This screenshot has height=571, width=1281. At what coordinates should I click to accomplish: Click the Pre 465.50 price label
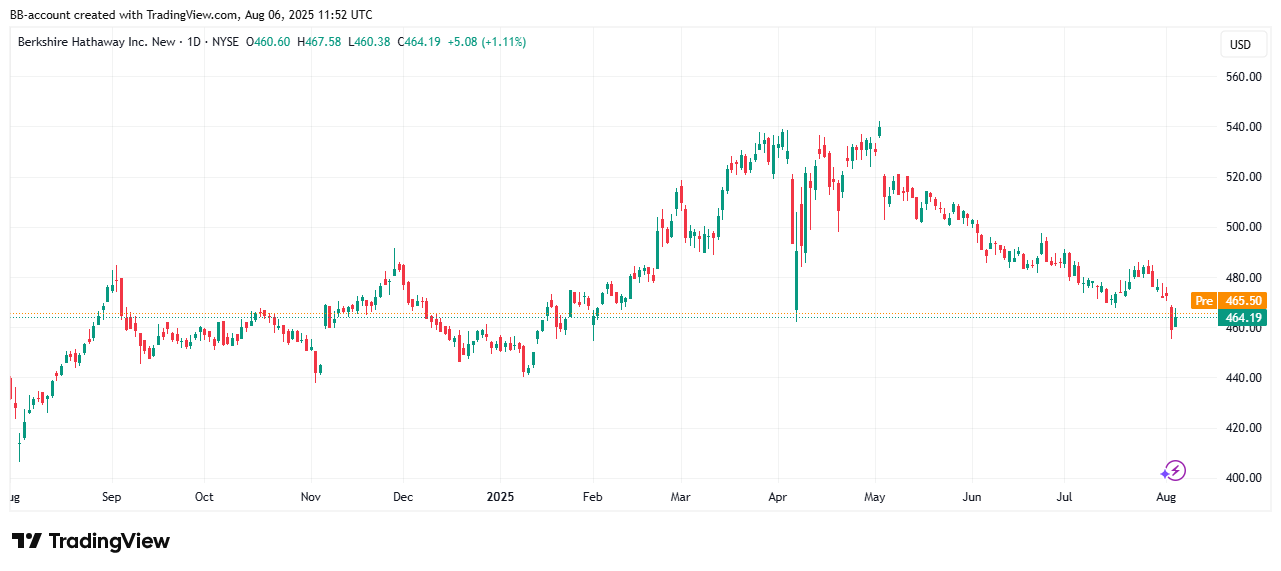pos(1229,300)
